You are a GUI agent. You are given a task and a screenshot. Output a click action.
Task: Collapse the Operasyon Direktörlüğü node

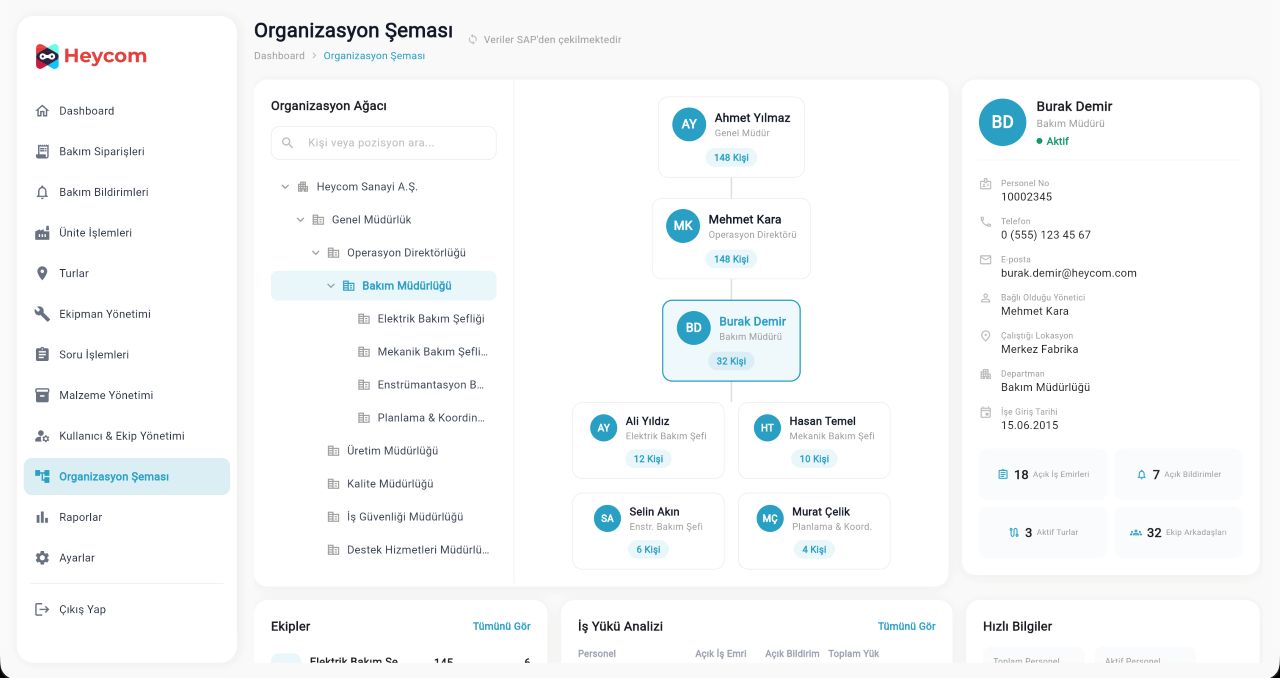316,253
